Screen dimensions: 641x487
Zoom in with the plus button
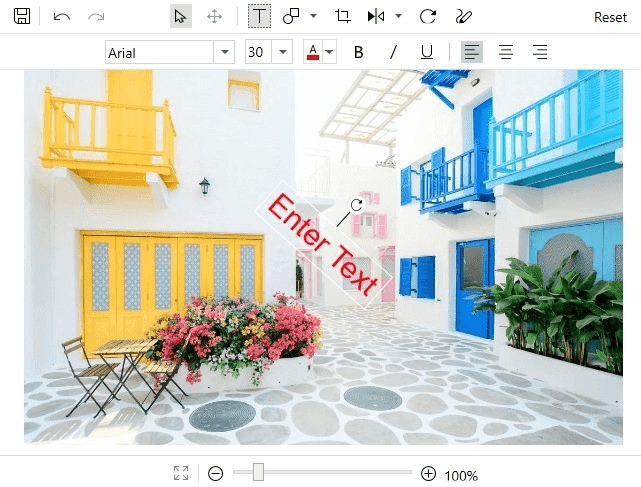428,474
